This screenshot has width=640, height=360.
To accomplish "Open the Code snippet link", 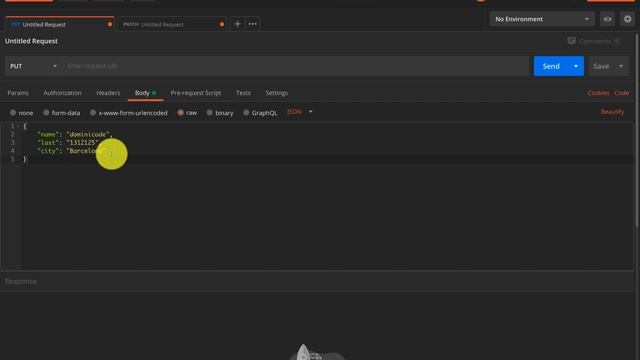I will click(x=622, y=93).
